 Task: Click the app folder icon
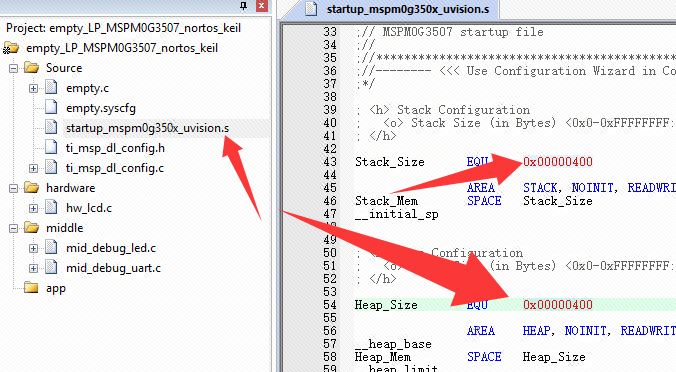(x=31, y=288)
